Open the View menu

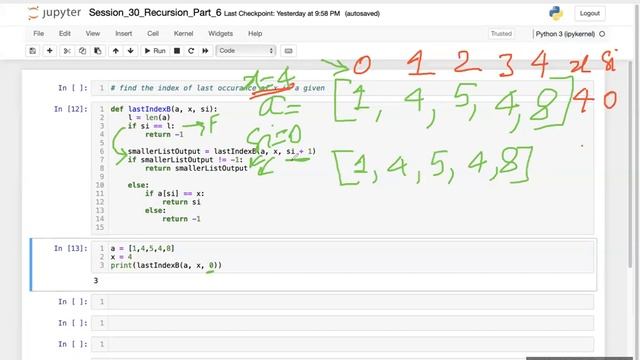coord(93,33)
